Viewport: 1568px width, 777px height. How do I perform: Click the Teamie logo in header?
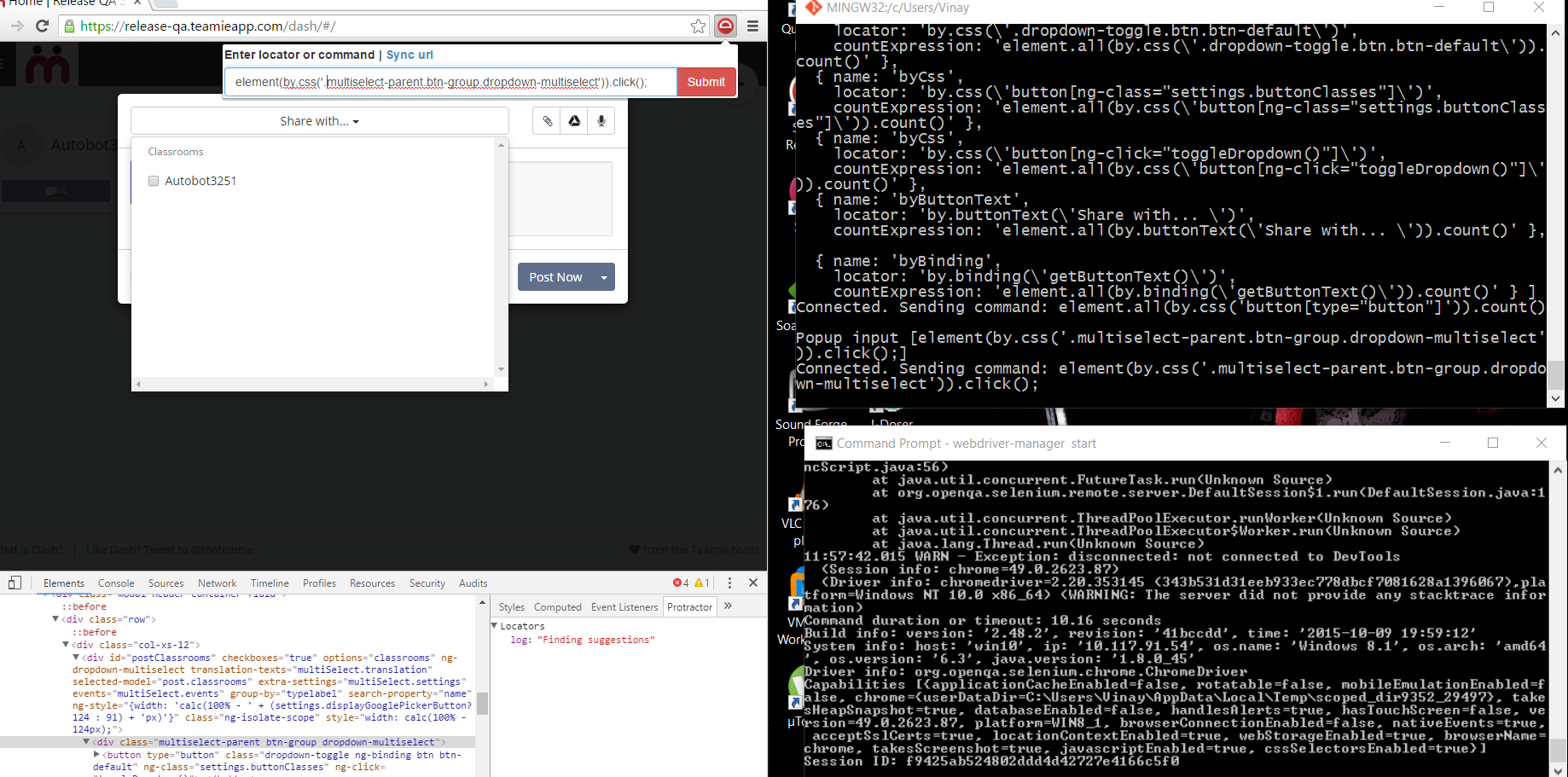[48, 65]
